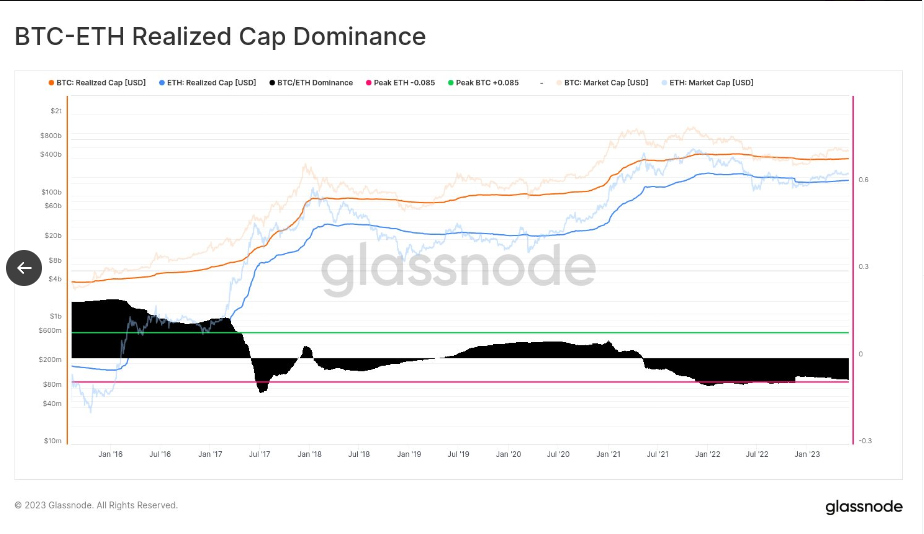Image resolution: width=924 pixels, height=534 pixels.
Task: Click the glassnode logo at bottom right
Action: click(x=863, y=507)
